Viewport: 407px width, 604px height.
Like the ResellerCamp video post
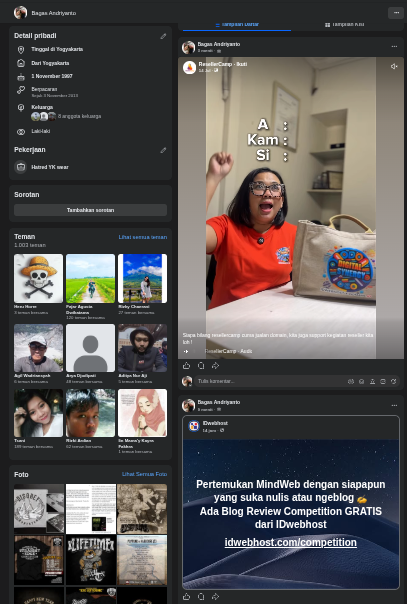coord(187,366)
